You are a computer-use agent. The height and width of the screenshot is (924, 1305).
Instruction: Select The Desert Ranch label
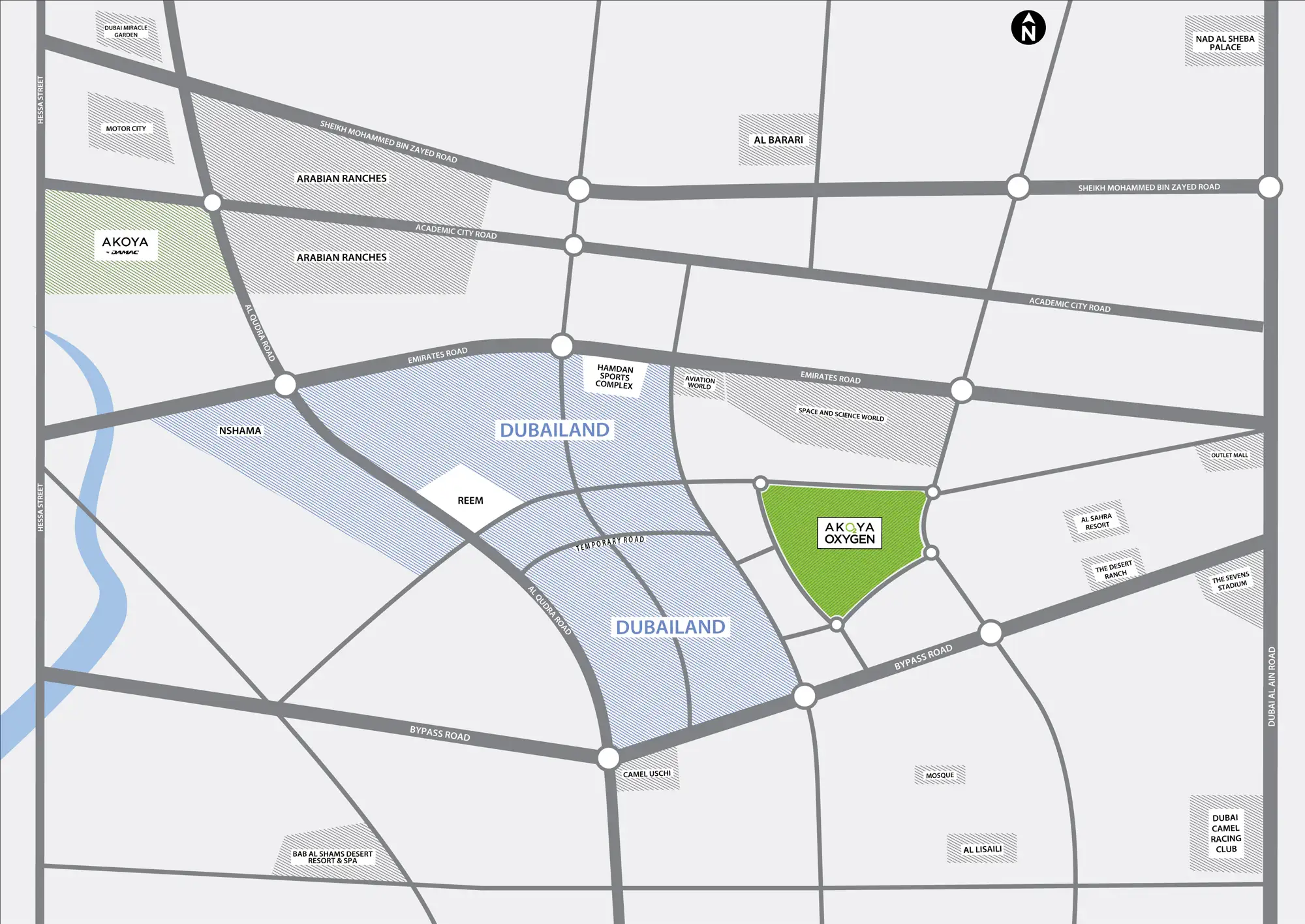[x=1114, y=570]
